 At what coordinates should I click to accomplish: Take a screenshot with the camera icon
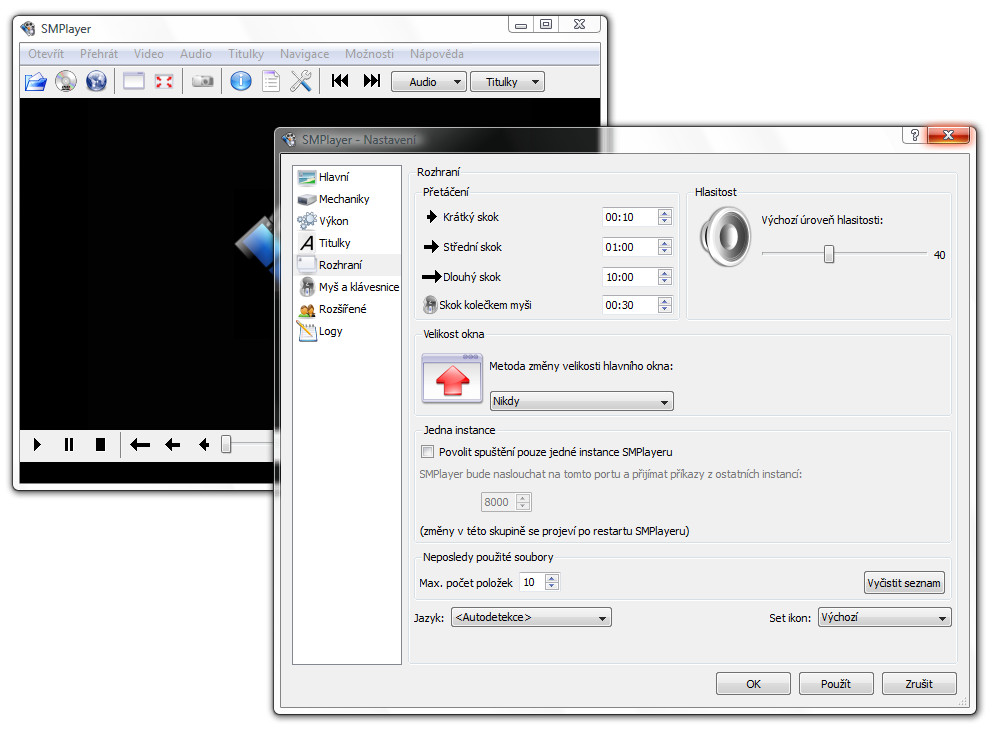coord(203,82)
